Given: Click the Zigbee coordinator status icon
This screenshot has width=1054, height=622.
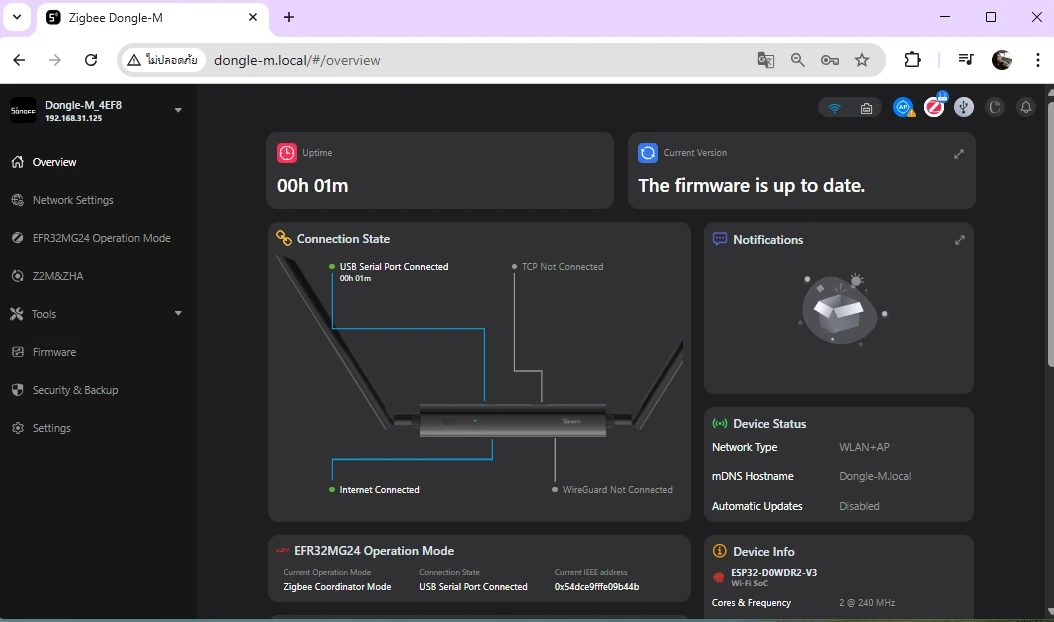Looking at the screenshot, I should (934, 107).
